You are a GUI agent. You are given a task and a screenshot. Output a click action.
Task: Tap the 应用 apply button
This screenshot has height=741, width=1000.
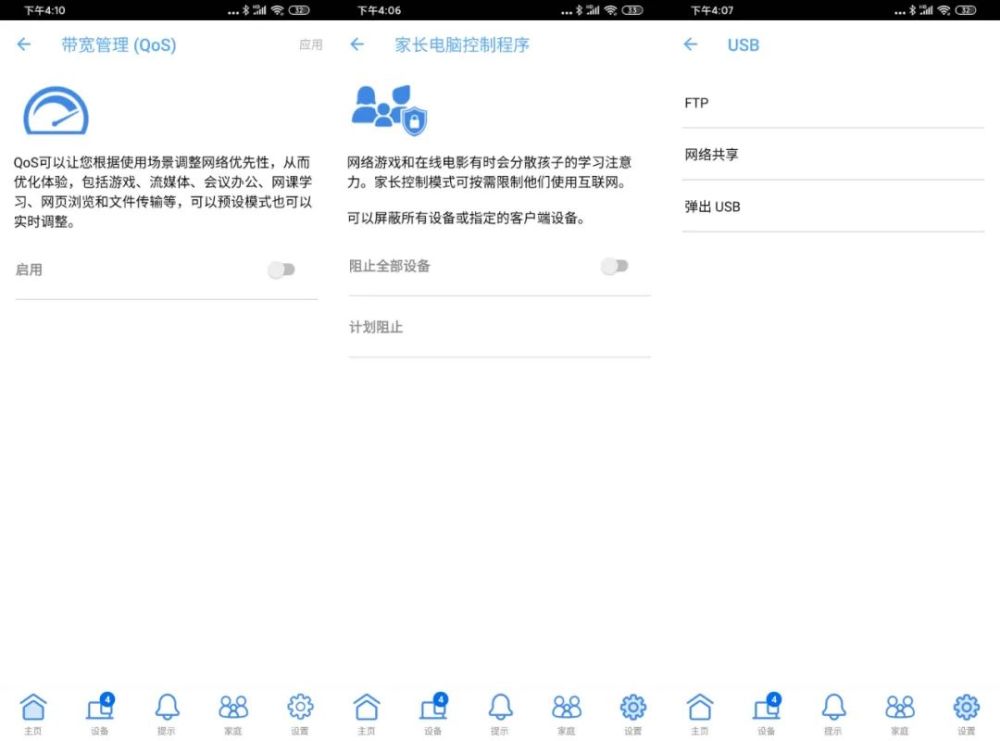[x=311, y=45]
